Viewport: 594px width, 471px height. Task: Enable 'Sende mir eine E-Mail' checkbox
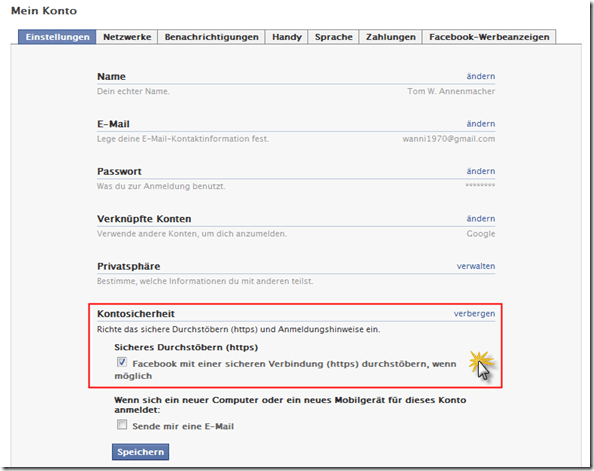122,424
